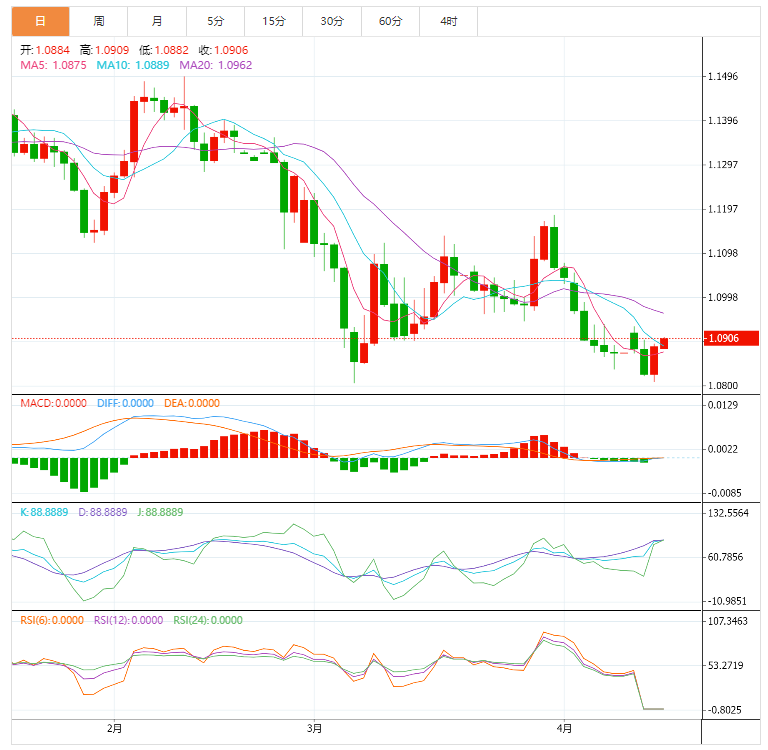Image resolution: width=768 pixels, height=750 pixels.
Task: Open the 5分 timeframe tab
Action: pyautogui.click(x=215, y=21)
